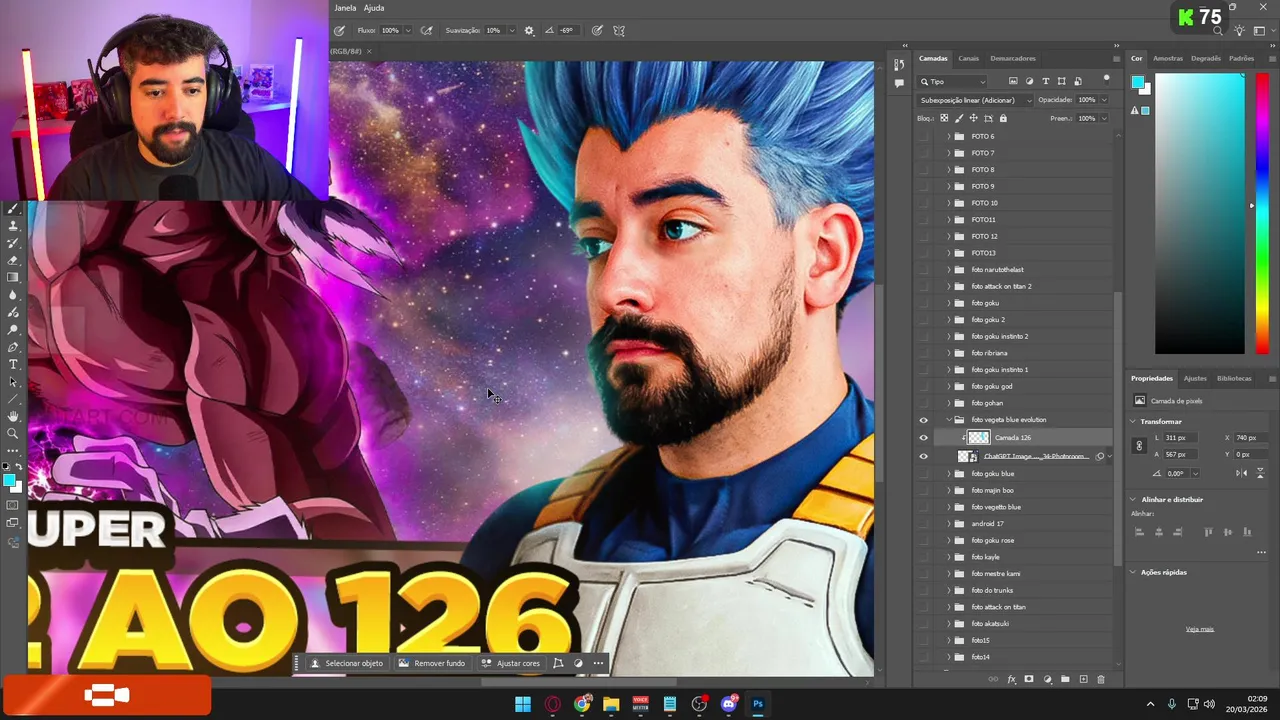Show the FOTO 6 group
The height and width of the screenshot is (720, 1280).
tap(923, 136)
